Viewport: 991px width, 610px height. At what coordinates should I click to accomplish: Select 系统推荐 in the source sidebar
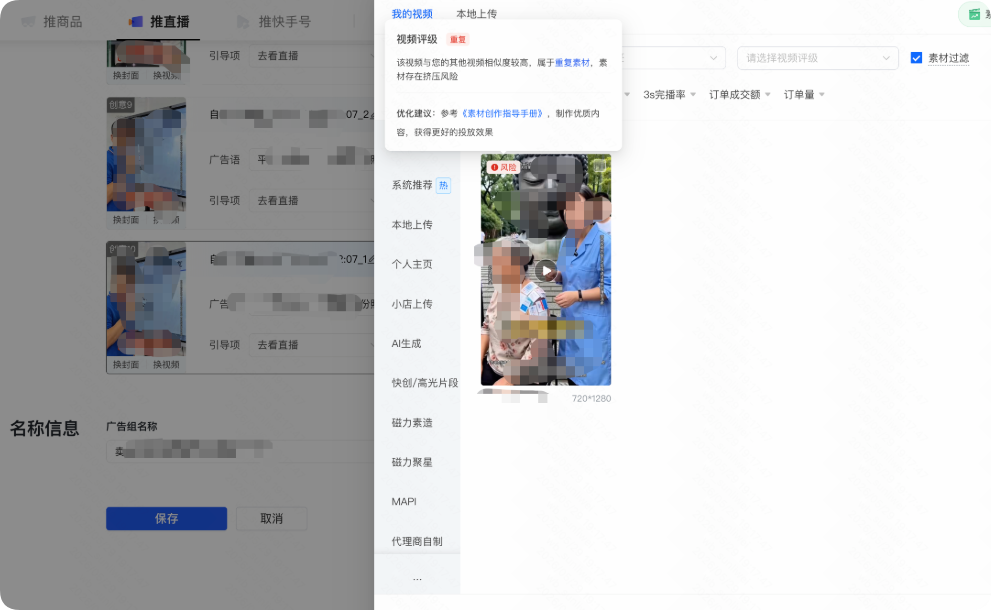(412, 185)
